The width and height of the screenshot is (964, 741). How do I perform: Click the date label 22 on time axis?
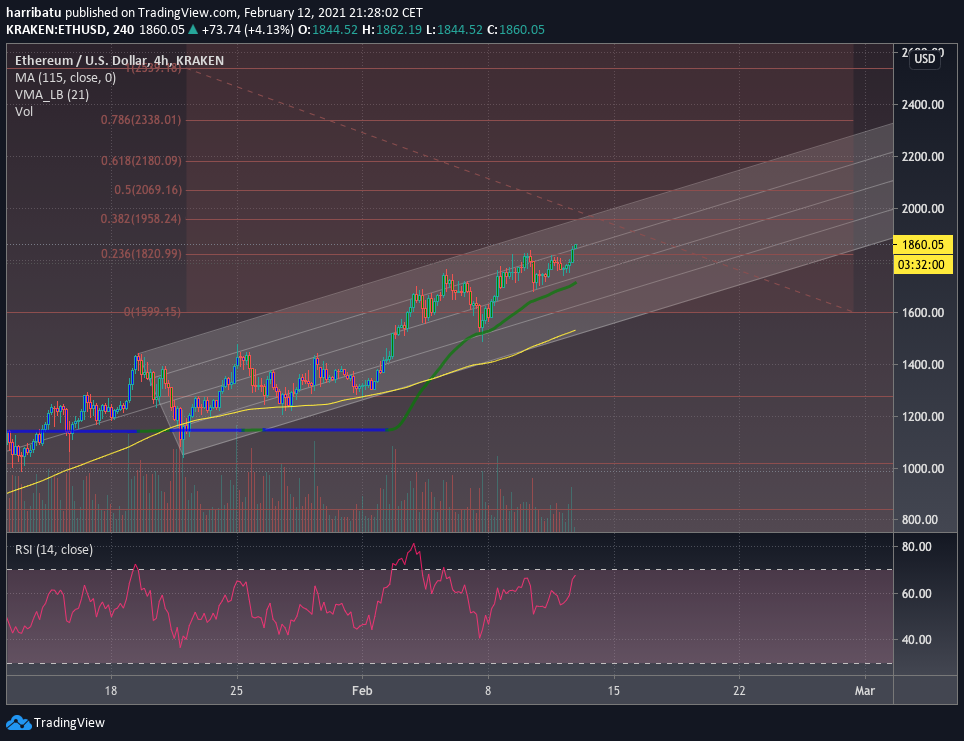tap(739, 691)
